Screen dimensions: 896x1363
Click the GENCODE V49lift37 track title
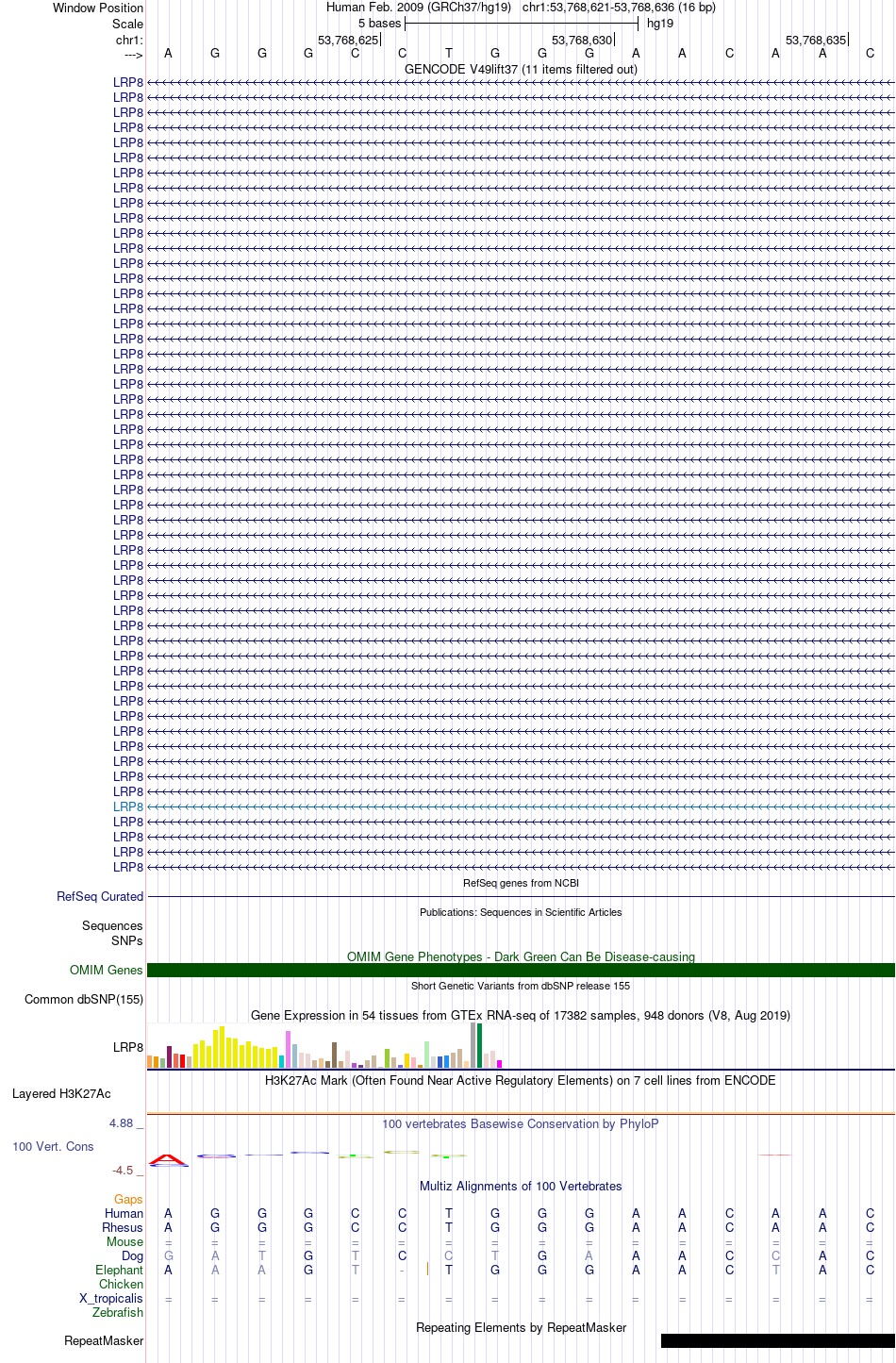tap(521, 69)
